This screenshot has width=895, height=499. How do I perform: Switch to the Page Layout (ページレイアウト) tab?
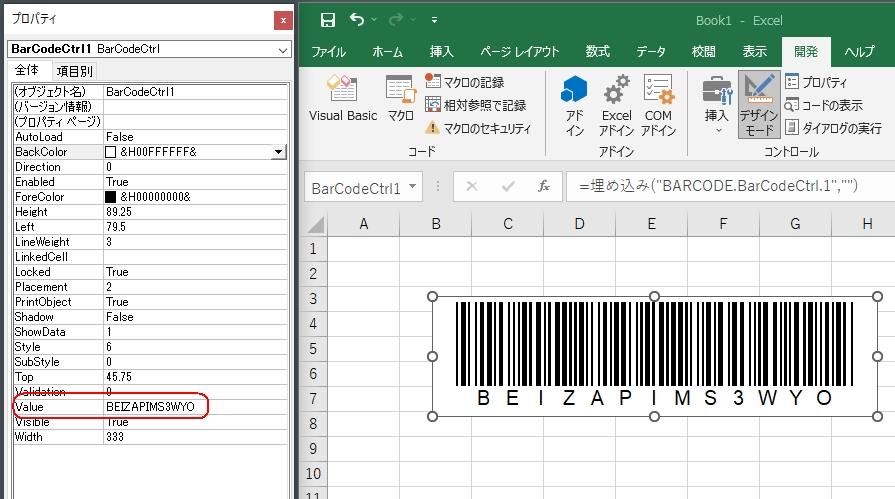pos(519,51)
